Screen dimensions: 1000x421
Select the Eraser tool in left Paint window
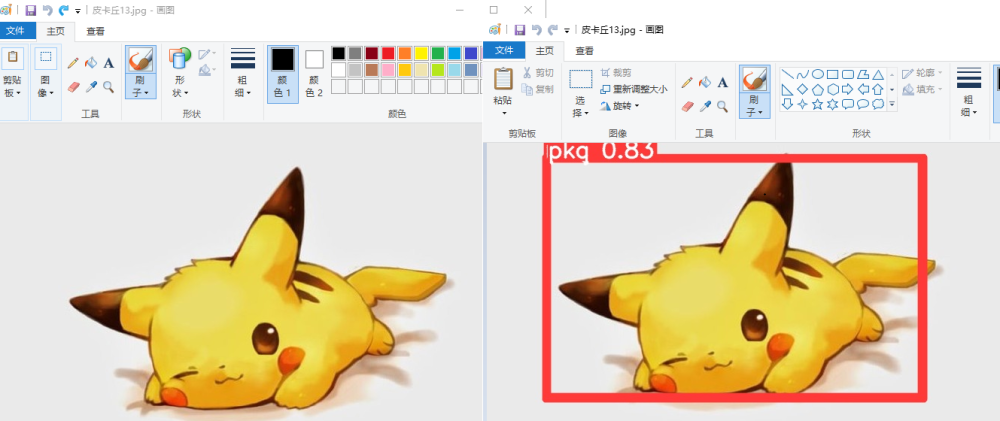[x=73, y=86]
